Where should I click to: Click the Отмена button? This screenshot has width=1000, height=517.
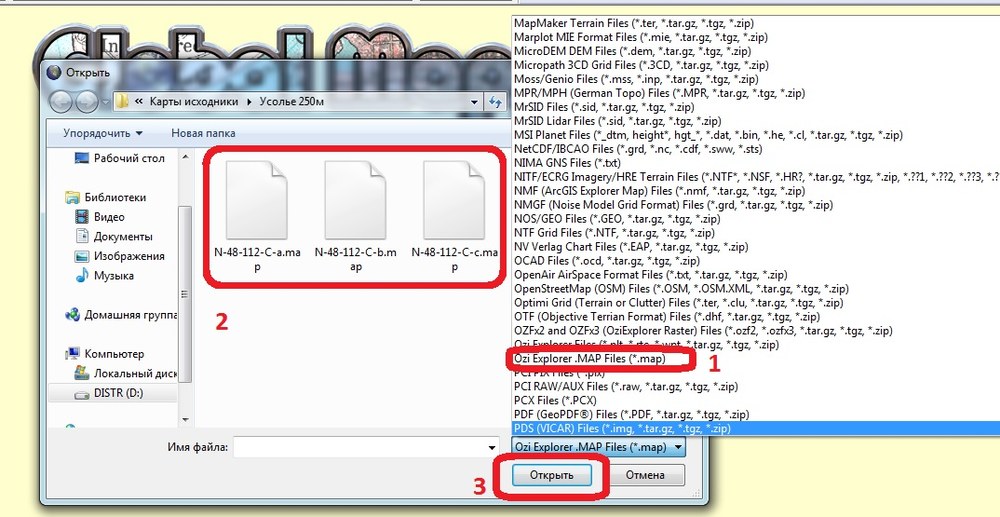645,475
